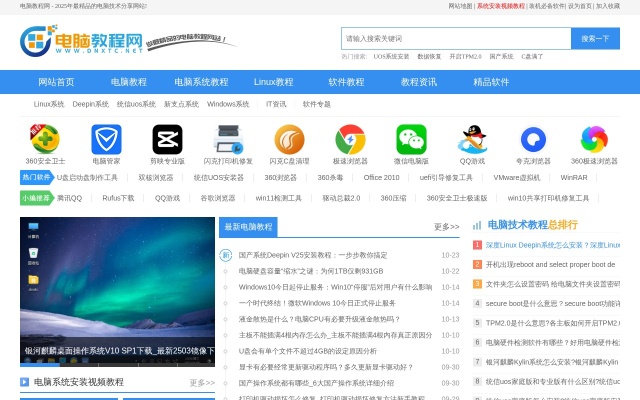
Task: Click the 360安全卫士 icon
Action: click(45, 139)
